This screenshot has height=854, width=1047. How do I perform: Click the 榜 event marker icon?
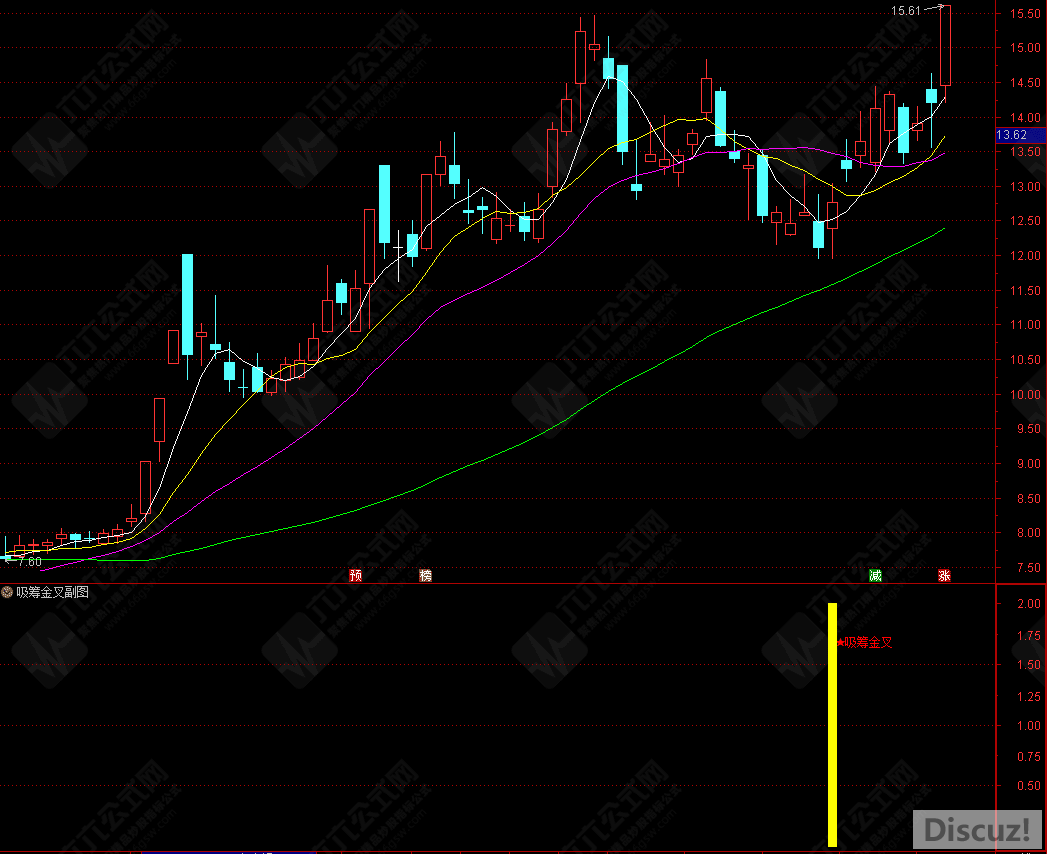pos(426,575)
